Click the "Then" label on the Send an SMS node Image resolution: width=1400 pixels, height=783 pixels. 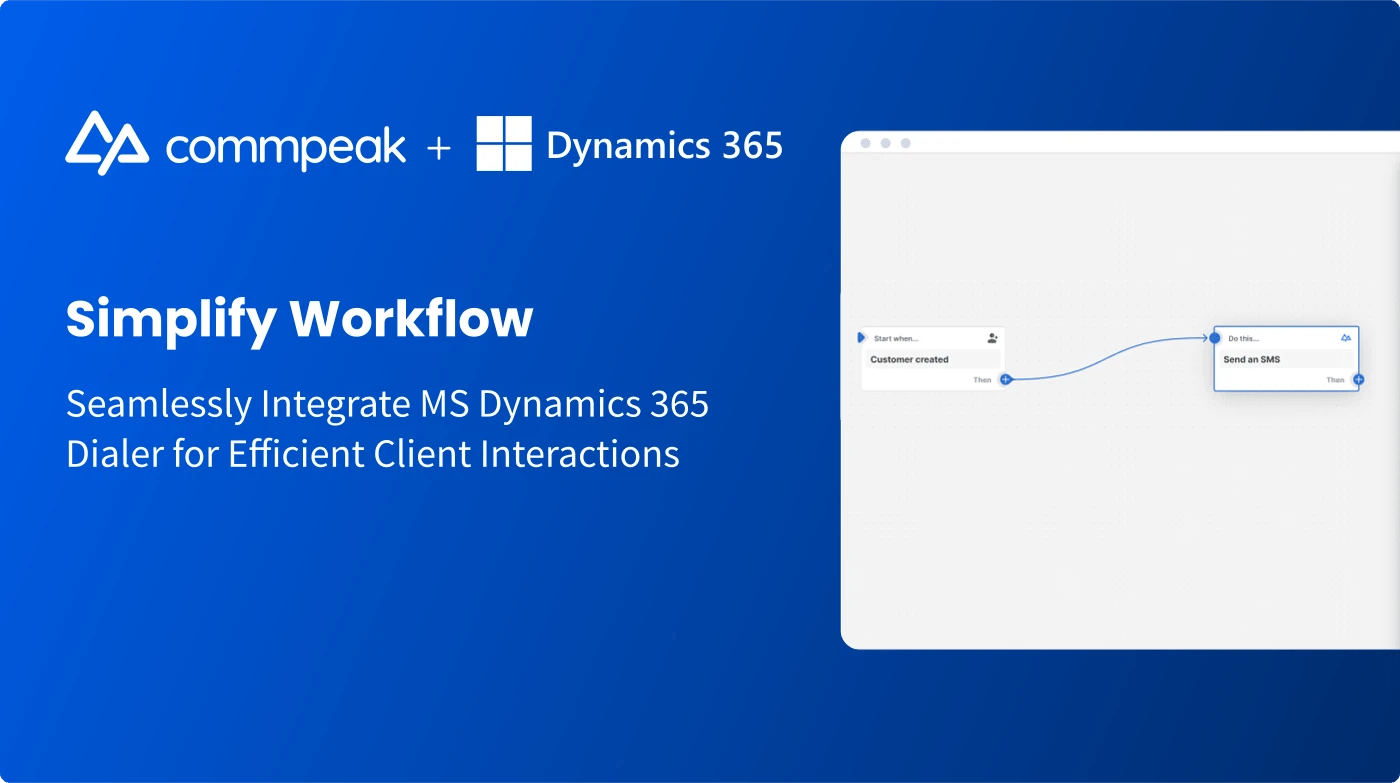pos(1336,380)
